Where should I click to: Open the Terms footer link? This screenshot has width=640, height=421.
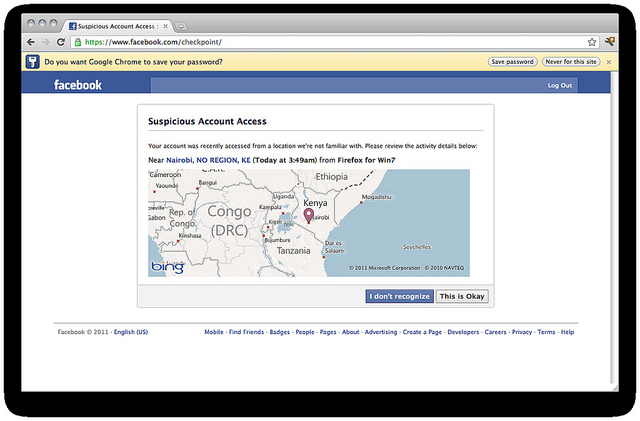pyautogui.click(x=546, y=332)
